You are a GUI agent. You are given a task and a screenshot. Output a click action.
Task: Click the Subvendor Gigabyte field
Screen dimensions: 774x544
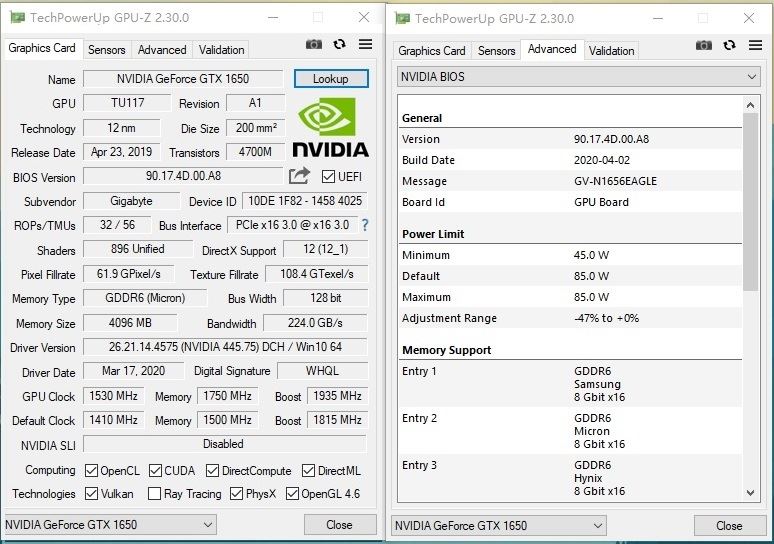point(131,201)
